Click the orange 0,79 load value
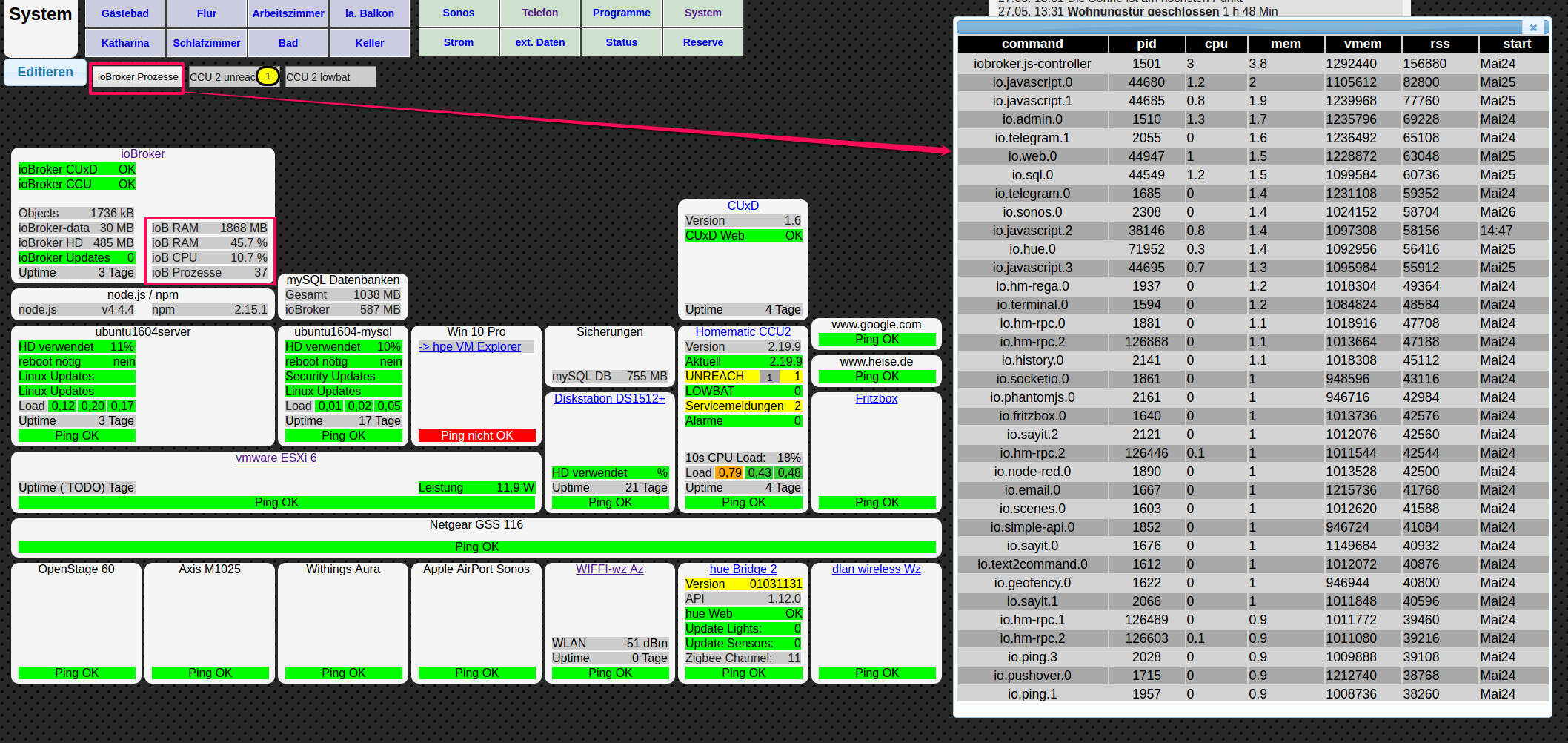Viewport: 1568px width, 743px height. click(730, 473)
